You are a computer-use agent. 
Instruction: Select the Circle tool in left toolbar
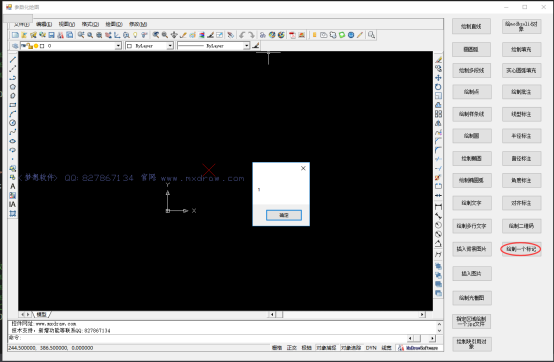13,123
